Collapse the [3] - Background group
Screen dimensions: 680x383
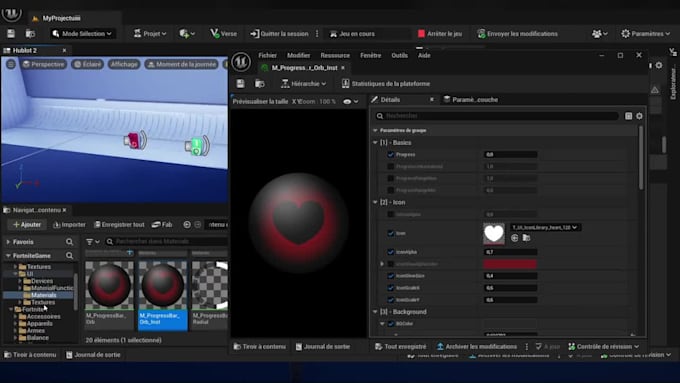pyautogui.click(x=375, y=311)
